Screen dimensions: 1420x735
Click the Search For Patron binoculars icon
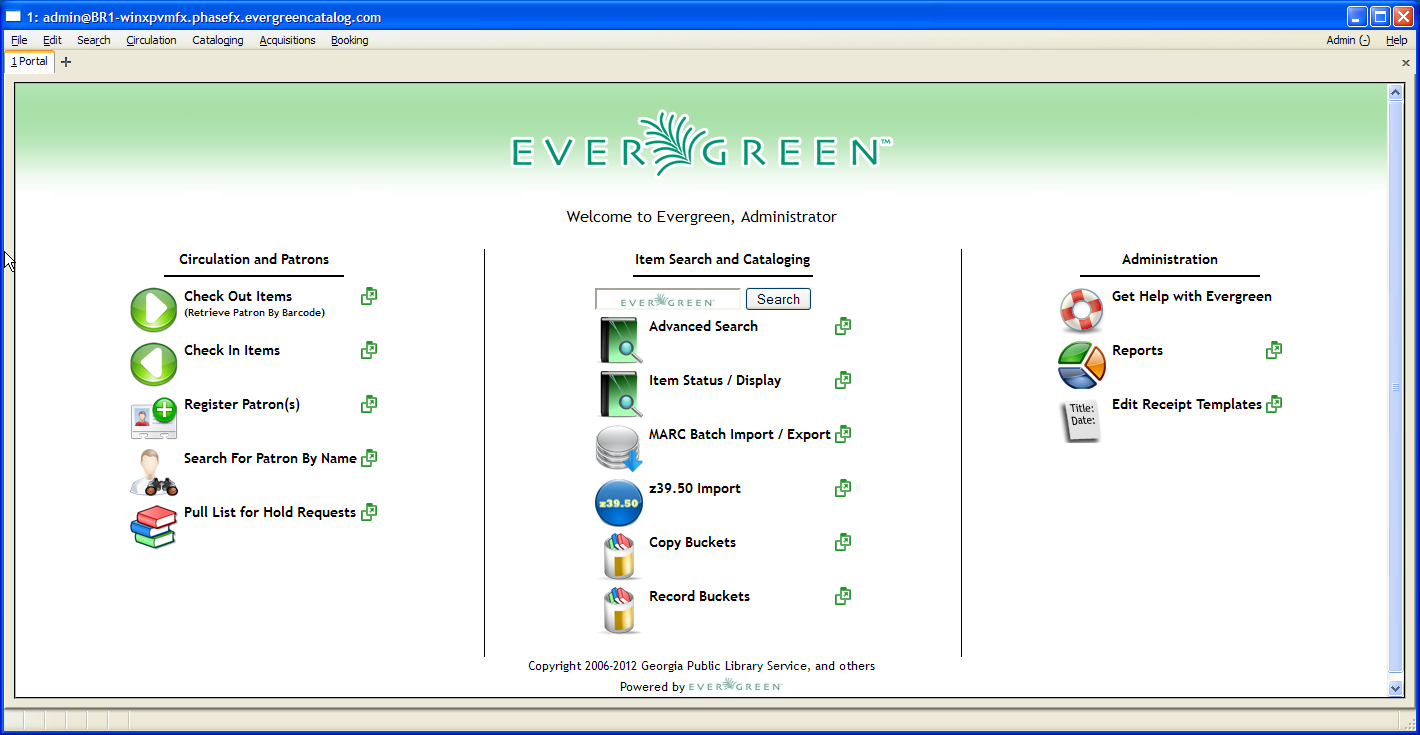coord(154,472)
